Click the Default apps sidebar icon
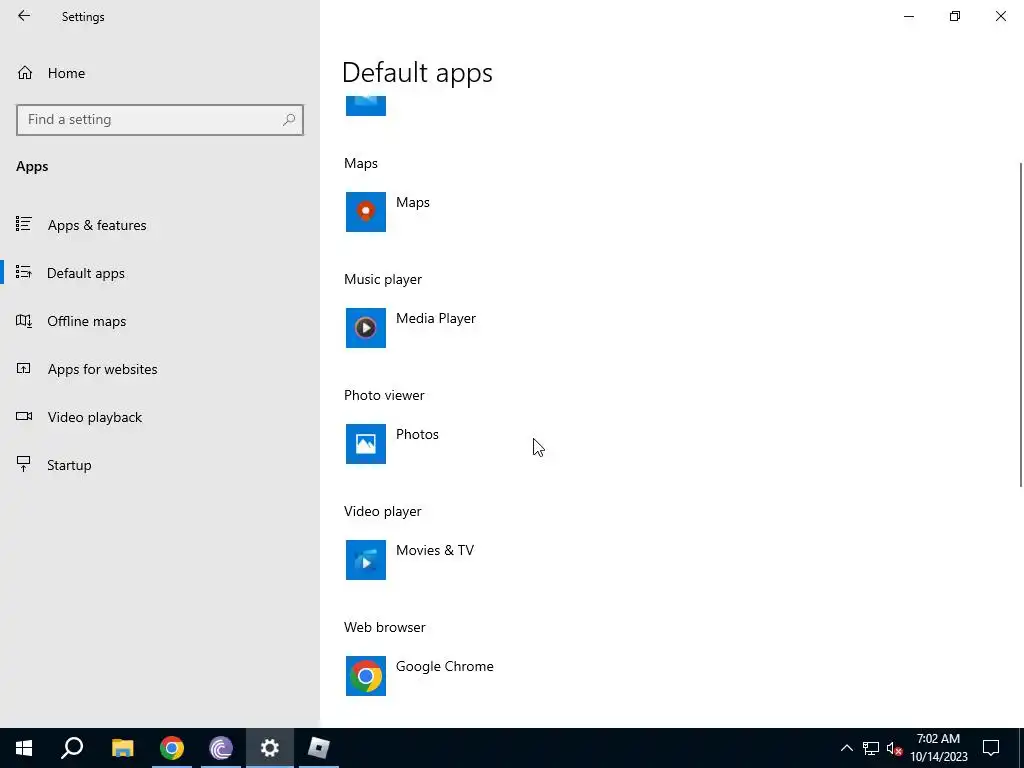The height and width of the screenshot is (768, 1024). coord(24,272)
